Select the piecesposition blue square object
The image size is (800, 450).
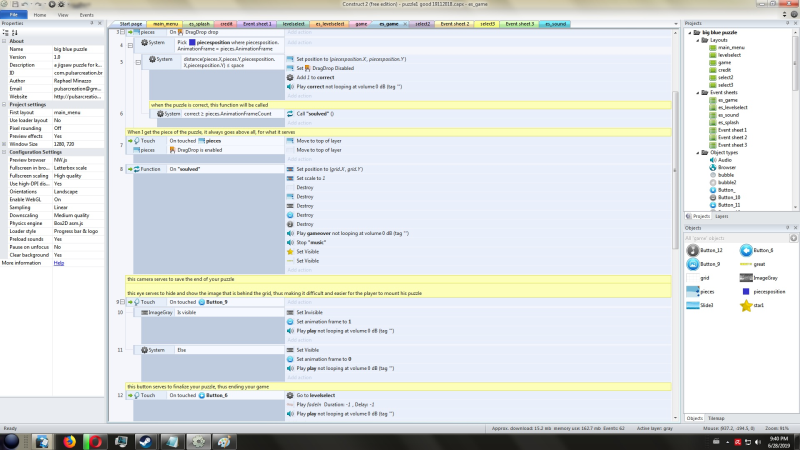coord(746,291)
